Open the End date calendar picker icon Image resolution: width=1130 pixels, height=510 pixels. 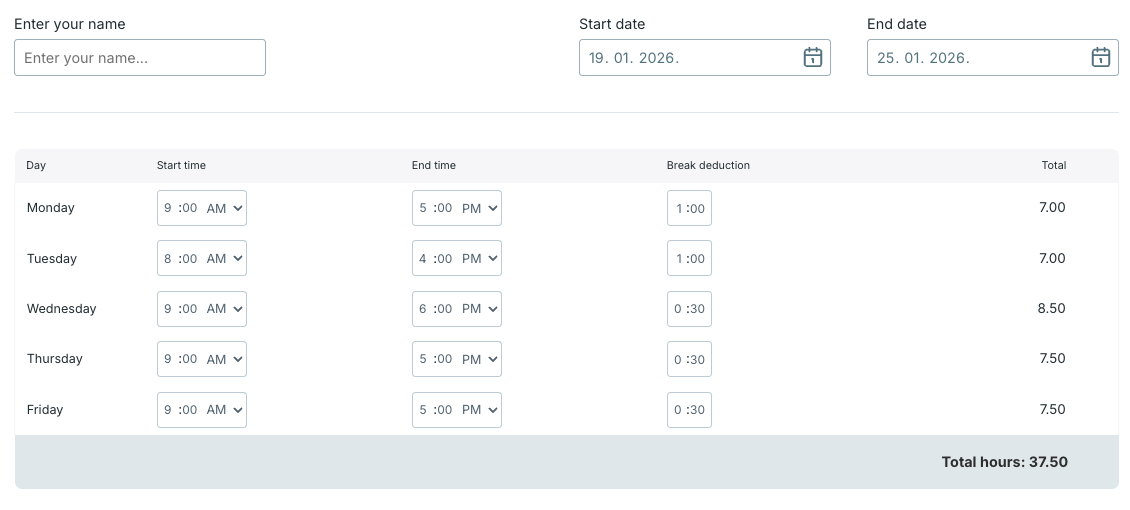pos(1100,58)
